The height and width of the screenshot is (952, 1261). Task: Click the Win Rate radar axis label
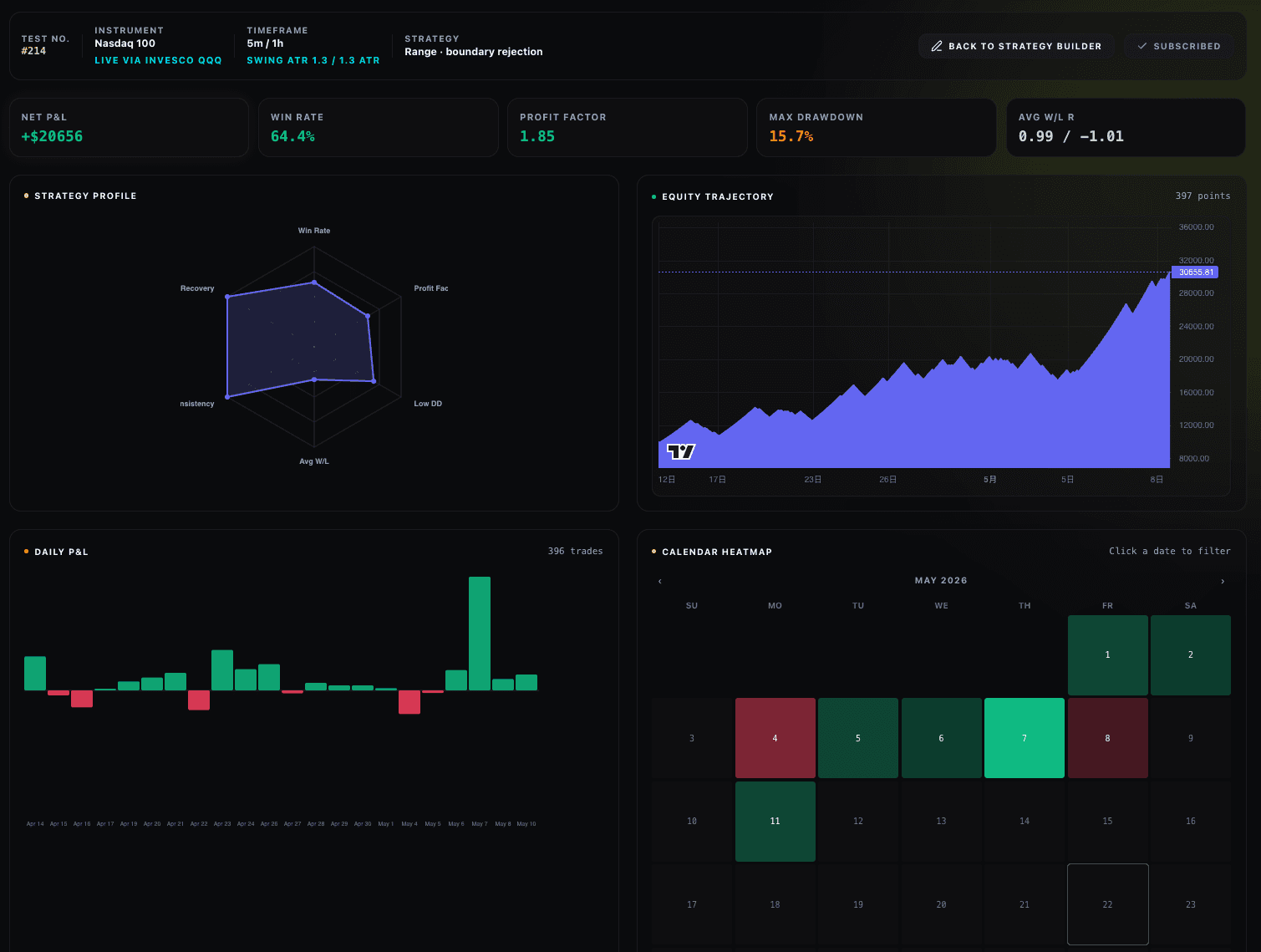(x=314, y=231)
